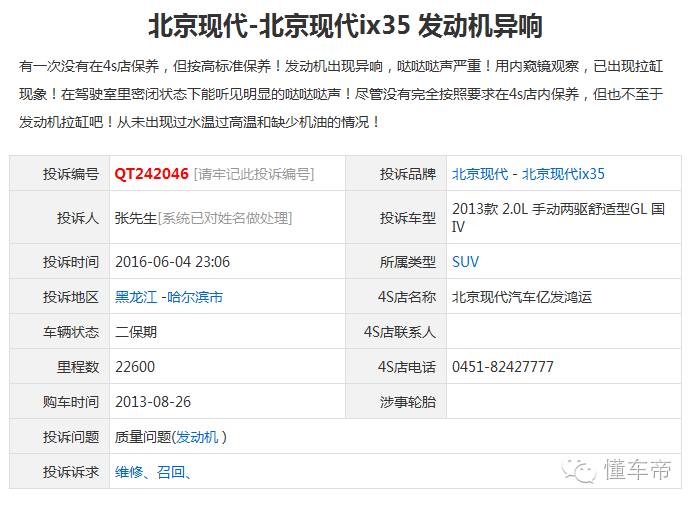Click the 投诉人 label cell
Image resolution: width=695 pixels, height=505 pixels.
coord(60,218)
